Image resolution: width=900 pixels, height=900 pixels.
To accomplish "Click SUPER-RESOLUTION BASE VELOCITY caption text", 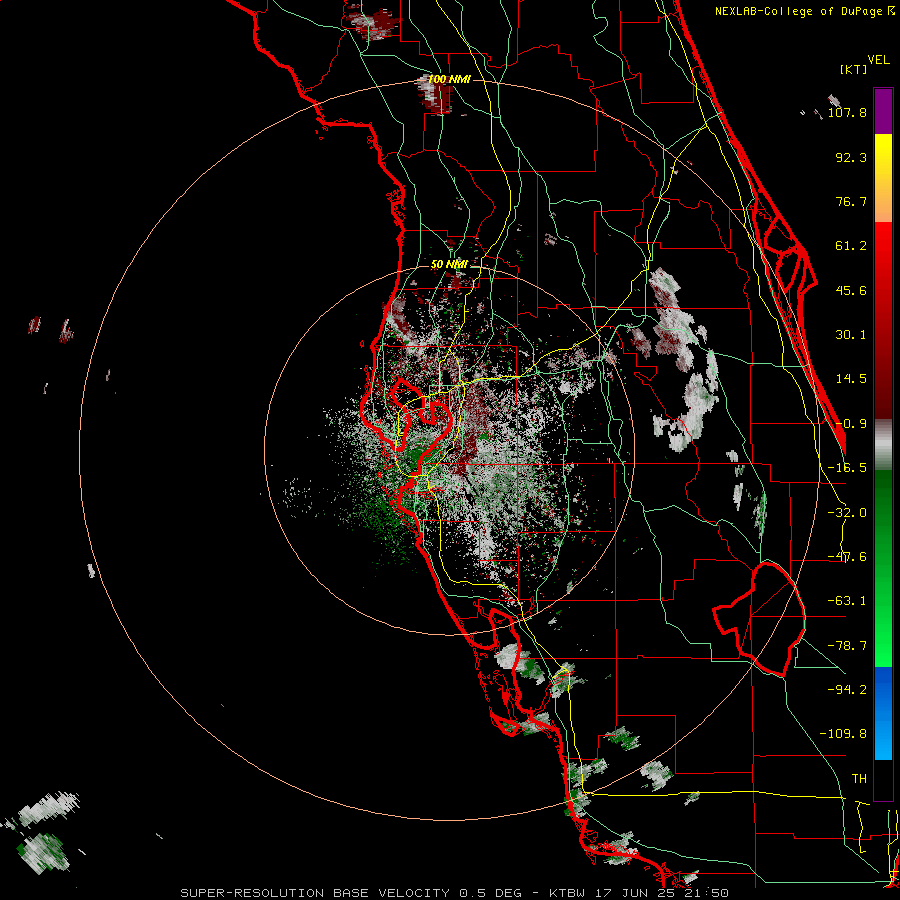I will (x=315, y=893).
